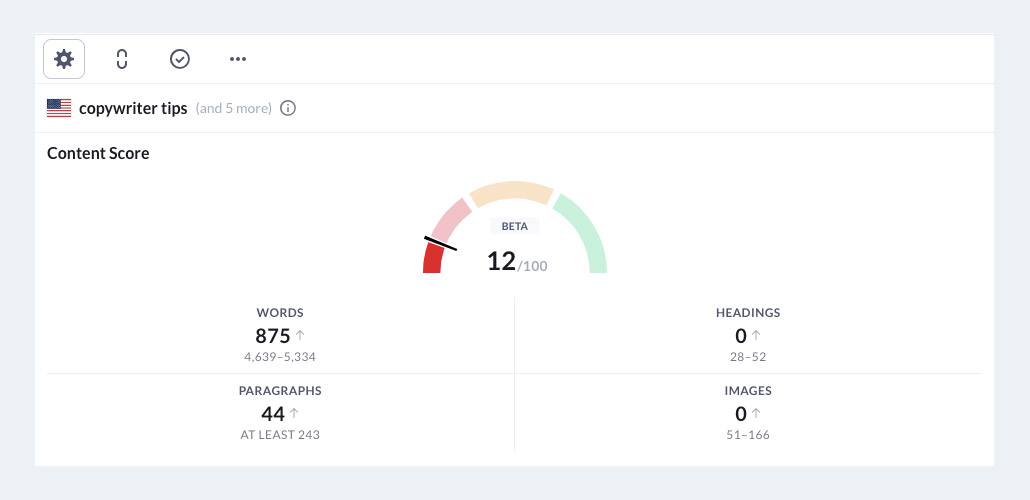Select the "copywriter tips" keyword
The height and width of the screenshot is (500, 1030).
coord(133,108)
